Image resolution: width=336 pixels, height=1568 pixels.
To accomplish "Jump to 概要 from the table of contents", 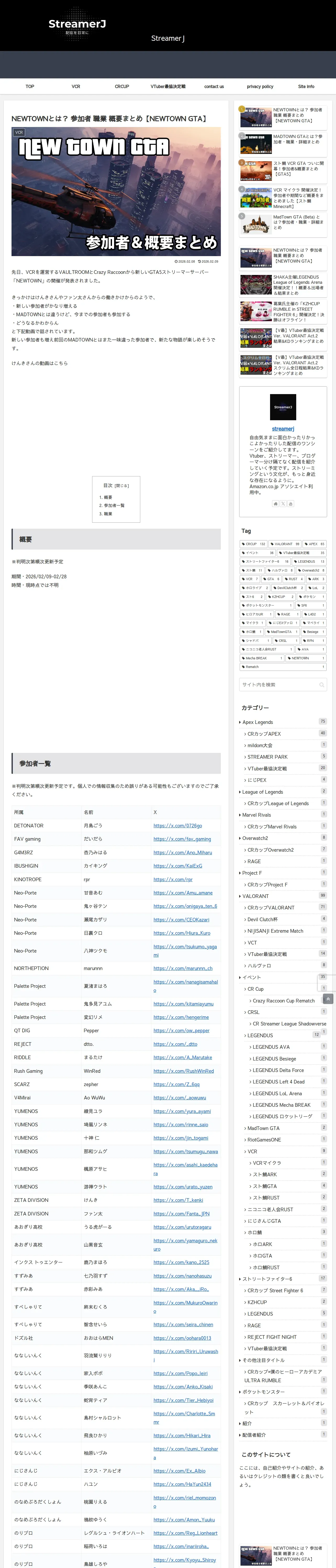I will 108,497.
